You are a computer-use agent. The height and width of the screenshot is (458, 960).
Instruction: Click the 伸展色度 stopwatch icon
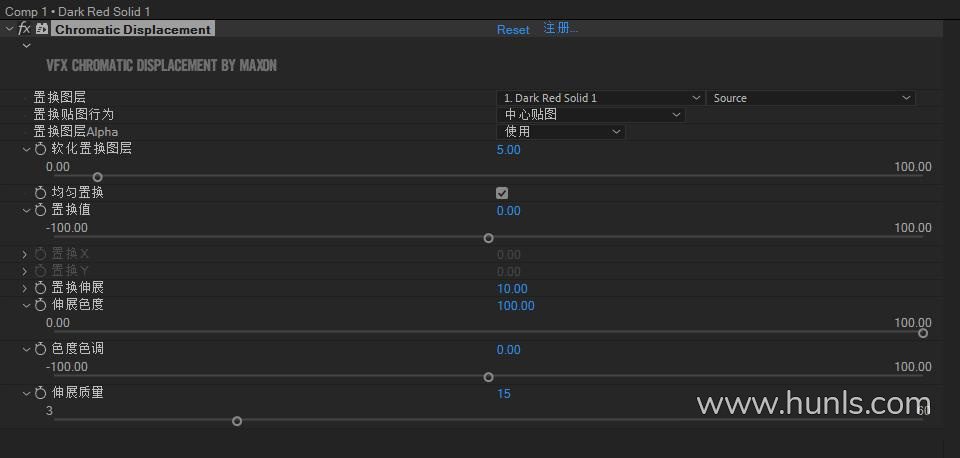[x=41, y=305]
